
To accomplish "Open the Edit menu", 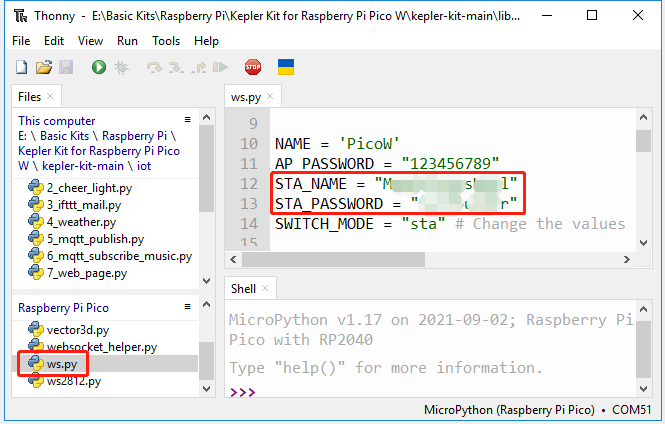I will pyautogui.click(x=54, y=41).
